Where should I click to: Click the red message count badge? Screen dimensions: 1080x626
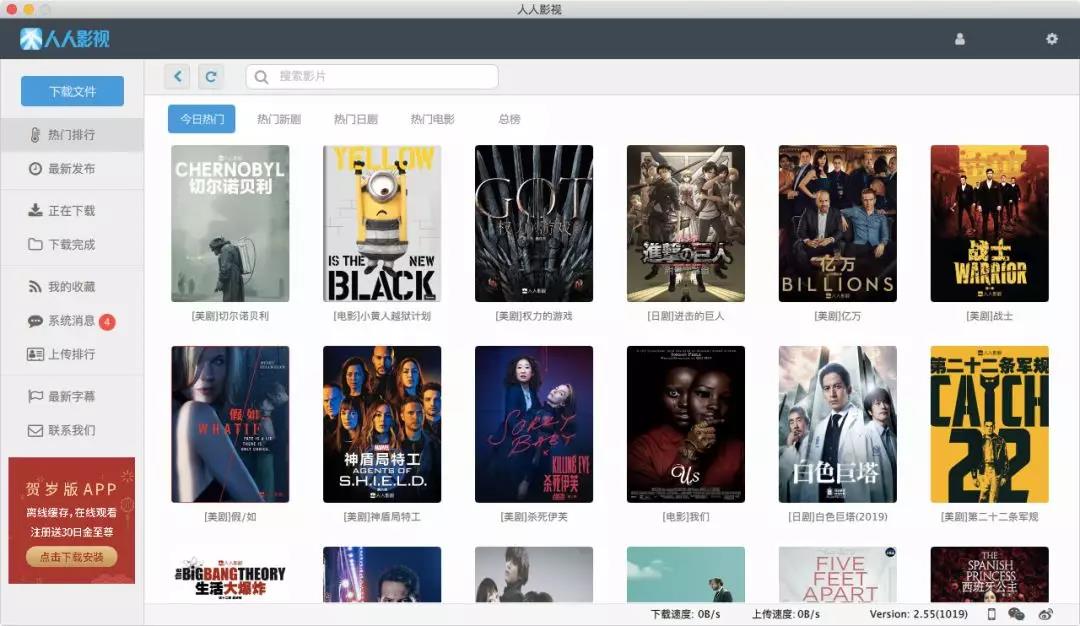pyautogui.click(x=107, y=322)
